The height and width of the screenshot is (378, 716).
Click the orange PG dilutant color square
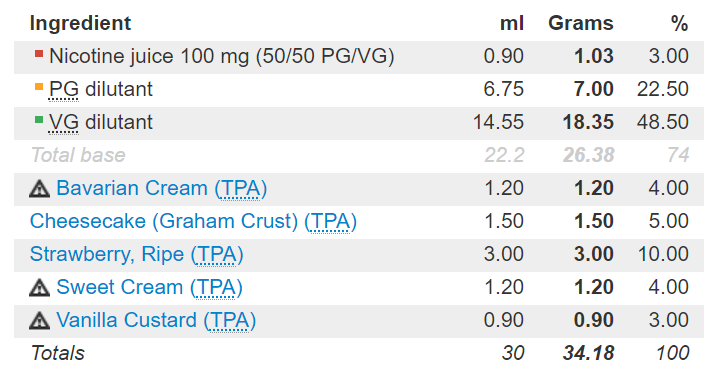tap(39, 87)
